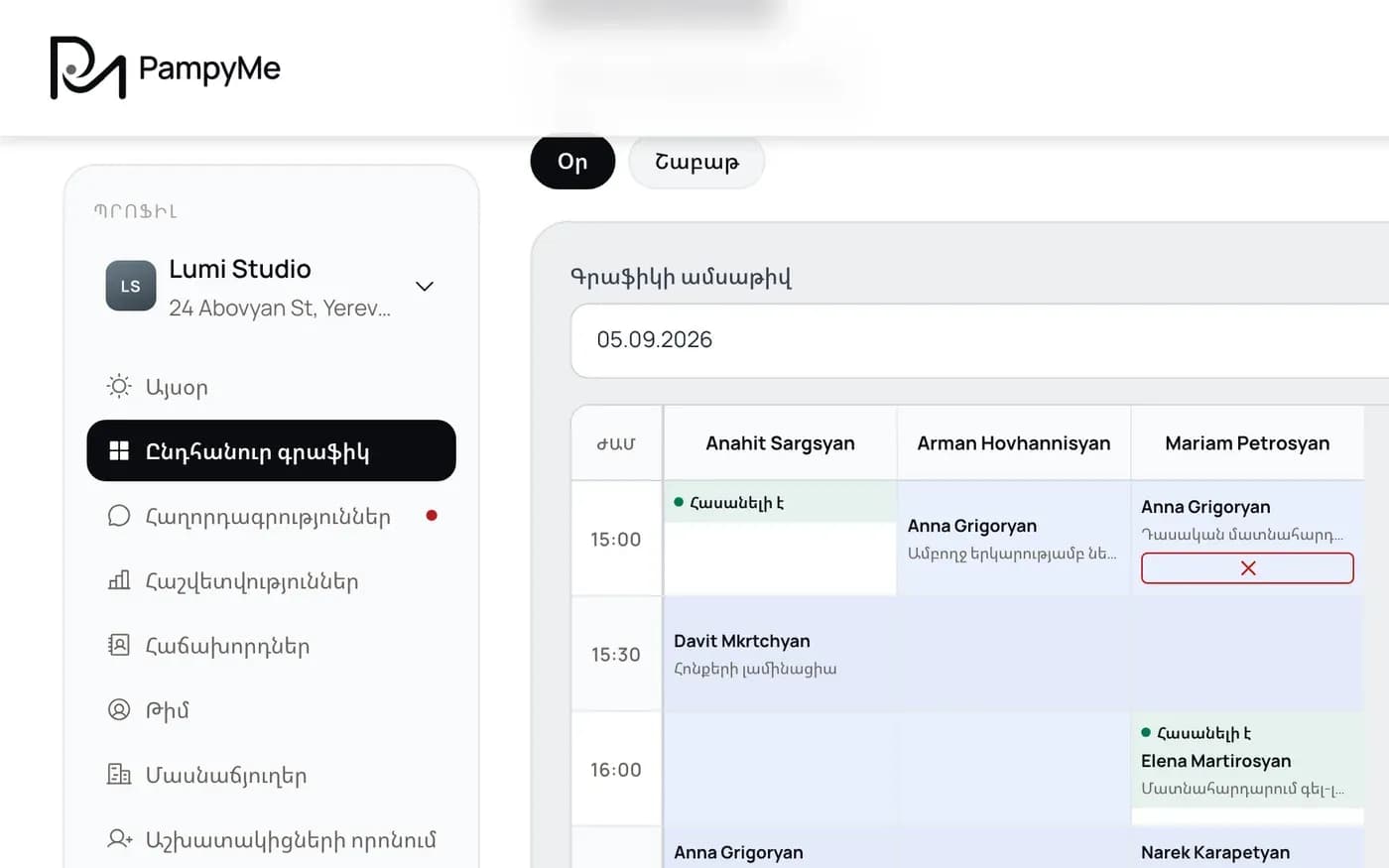The height and width of the screenshot is (868, 1389).
Task: Click the person circle icon for Թիմ
Action: tap(119, 709)
